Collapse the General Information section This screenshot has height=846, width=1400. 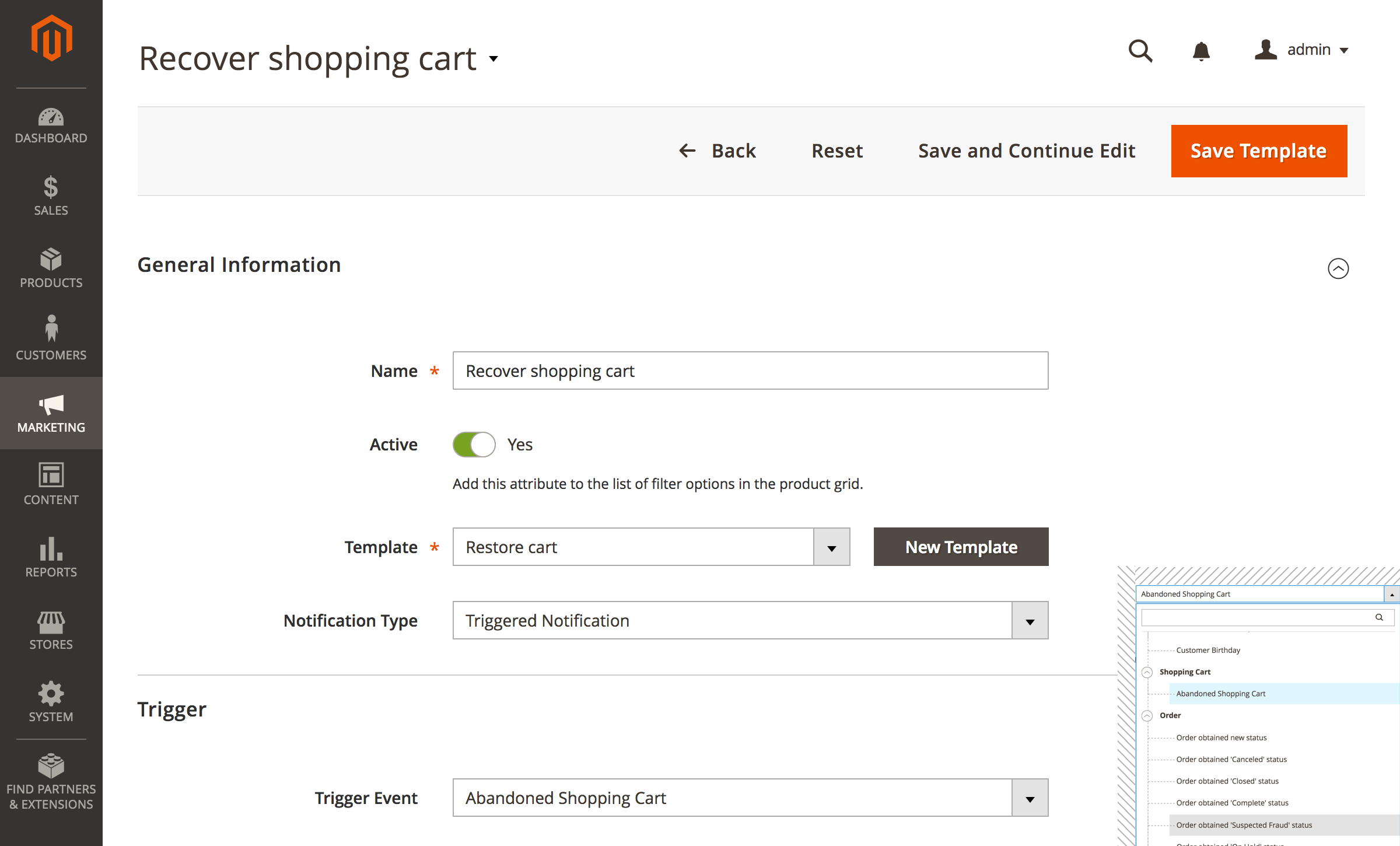click(1338, 268)
